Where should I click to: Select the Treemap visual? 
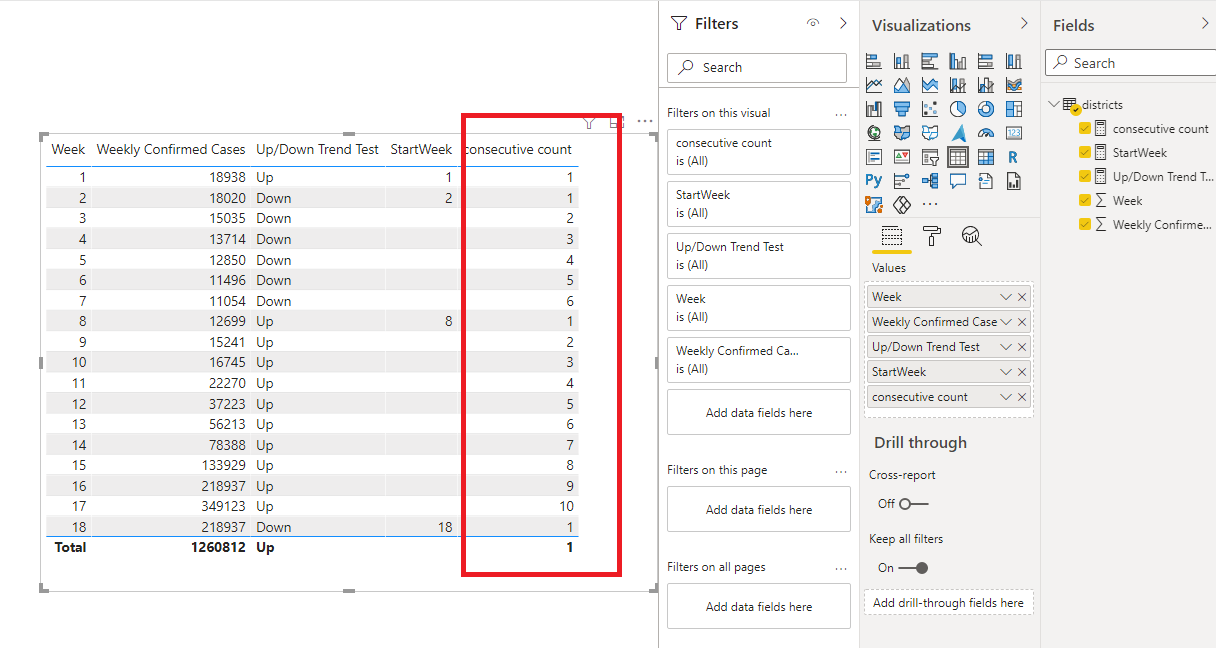pyautogui.click(x=1014, y=109)
